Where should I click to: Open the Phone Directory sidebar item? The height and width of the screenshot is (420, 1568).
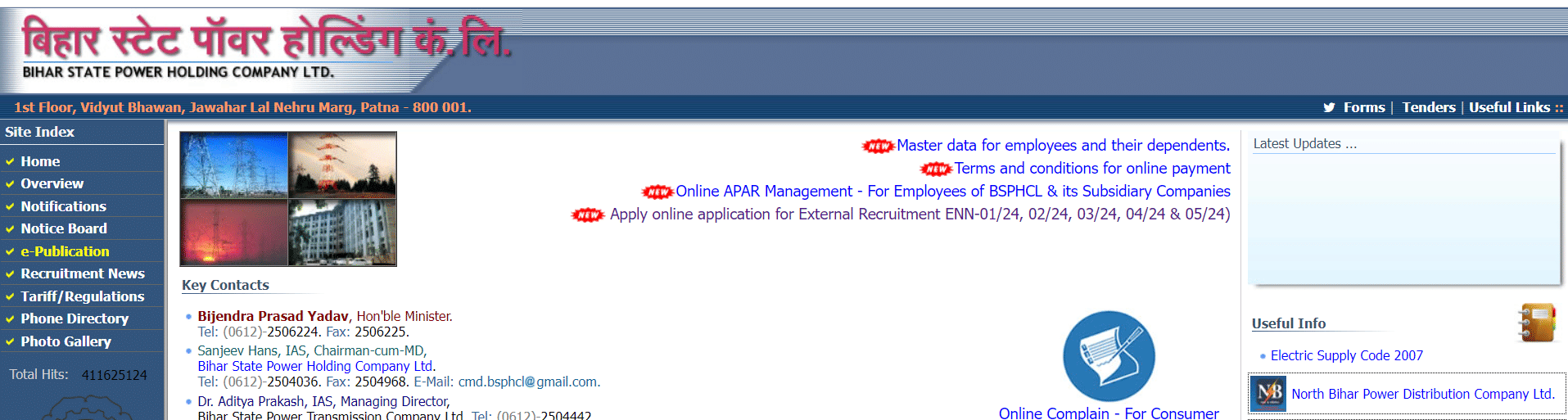pos(75,318)
